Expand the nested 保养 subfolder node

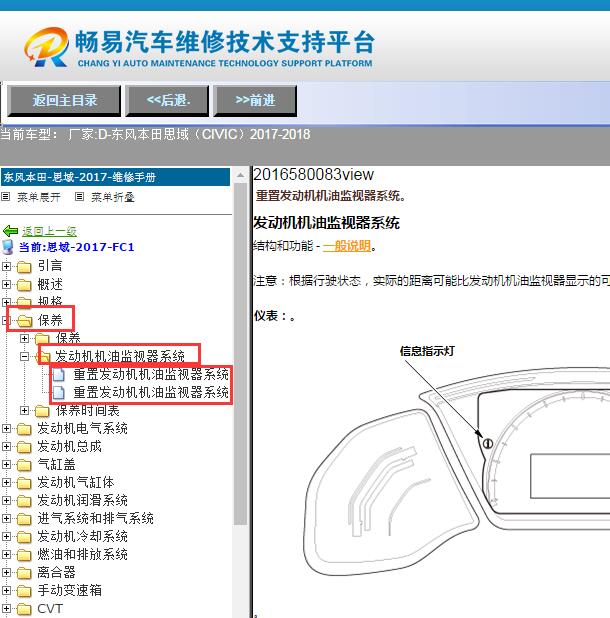click(24, 338)
